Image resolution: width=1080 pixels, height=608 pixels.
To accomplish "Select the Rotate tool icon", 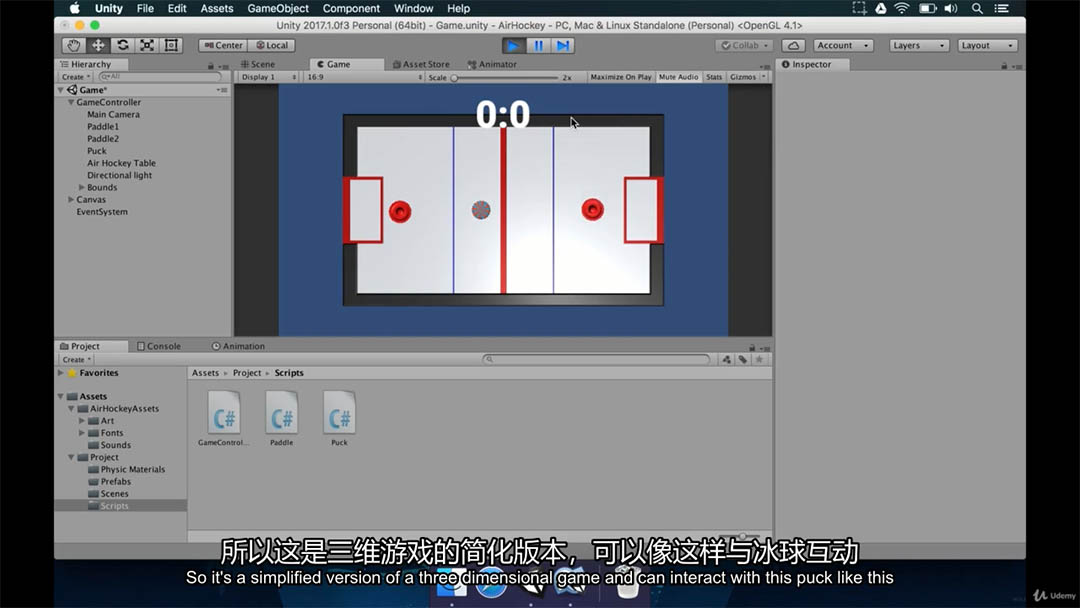I will tap(122, 45).
